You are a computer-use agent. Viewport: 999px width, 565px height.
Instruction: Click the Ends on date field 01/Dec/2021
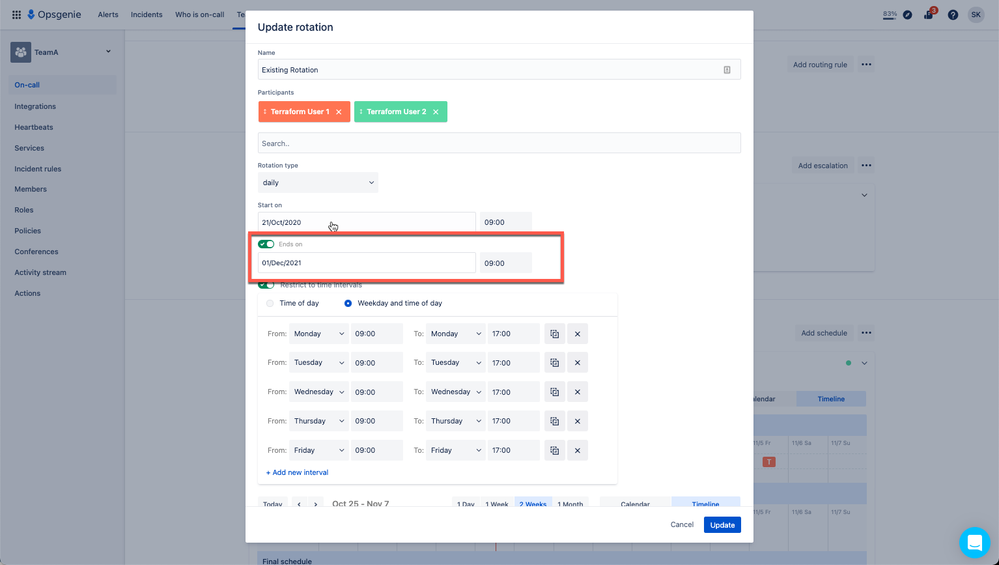[366, 263]
